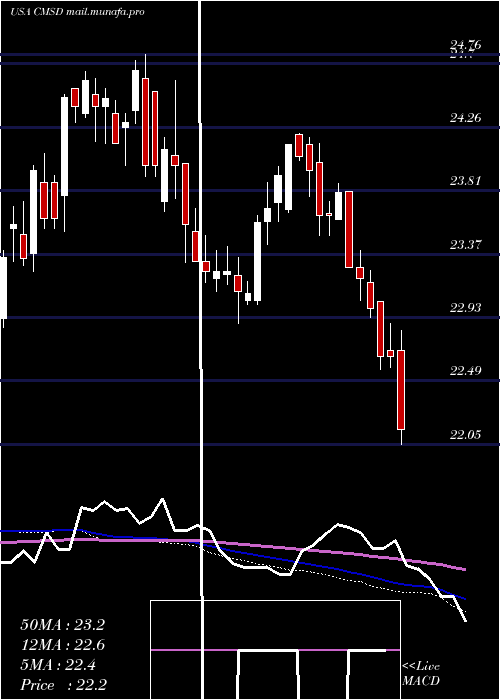500x700 pixels.
Task: Click the 24.26 price level label
Action: tap(466, 118)
